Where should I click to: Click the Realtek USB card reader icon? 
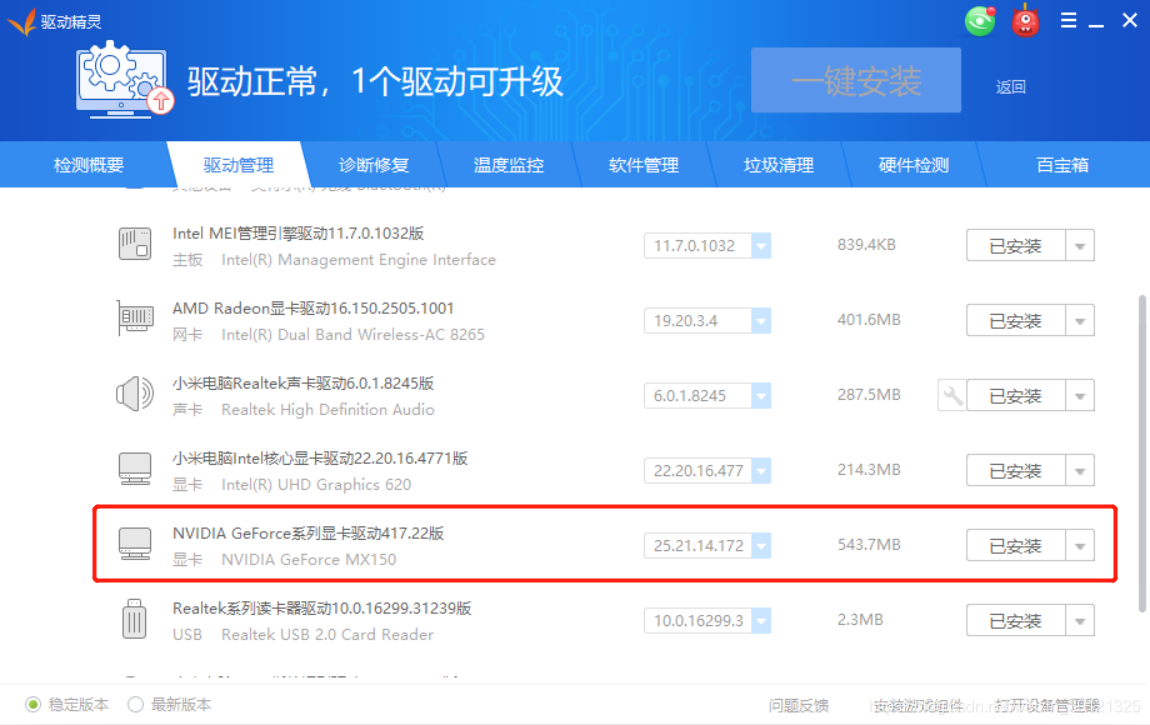coord(134,619)
